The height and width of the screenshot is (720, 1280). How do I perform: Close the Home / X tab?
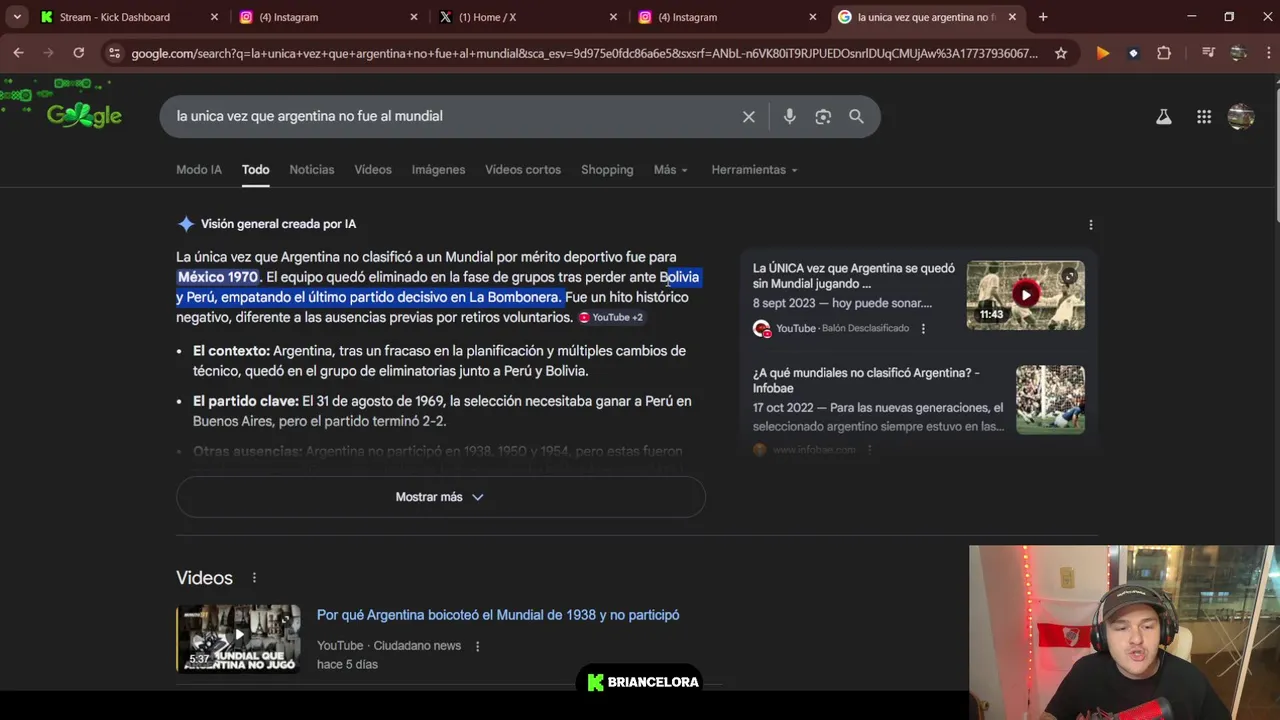(614, 17)
